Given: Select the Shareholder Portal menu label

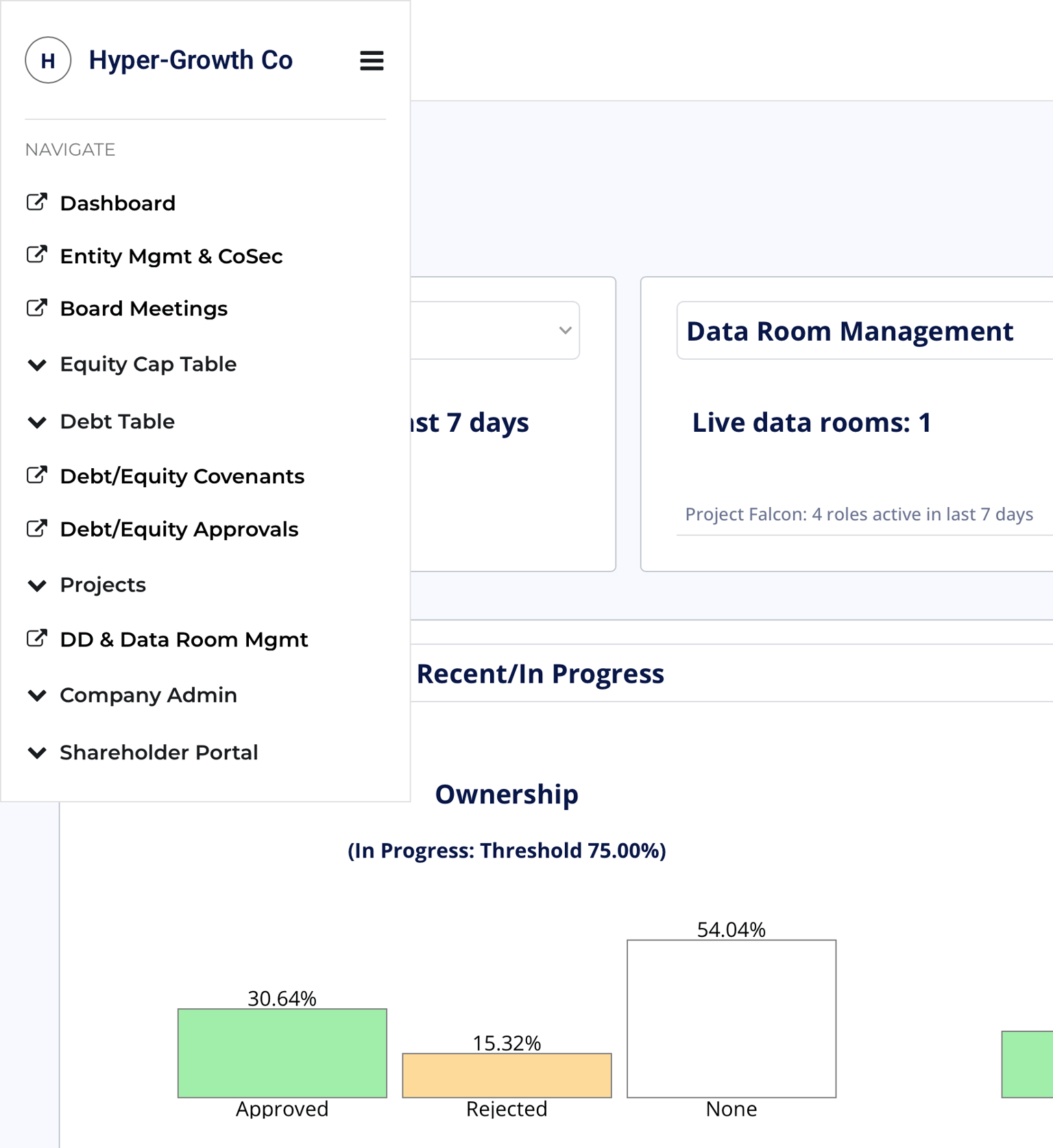Looking at the screenshot, I should (159, 753).
